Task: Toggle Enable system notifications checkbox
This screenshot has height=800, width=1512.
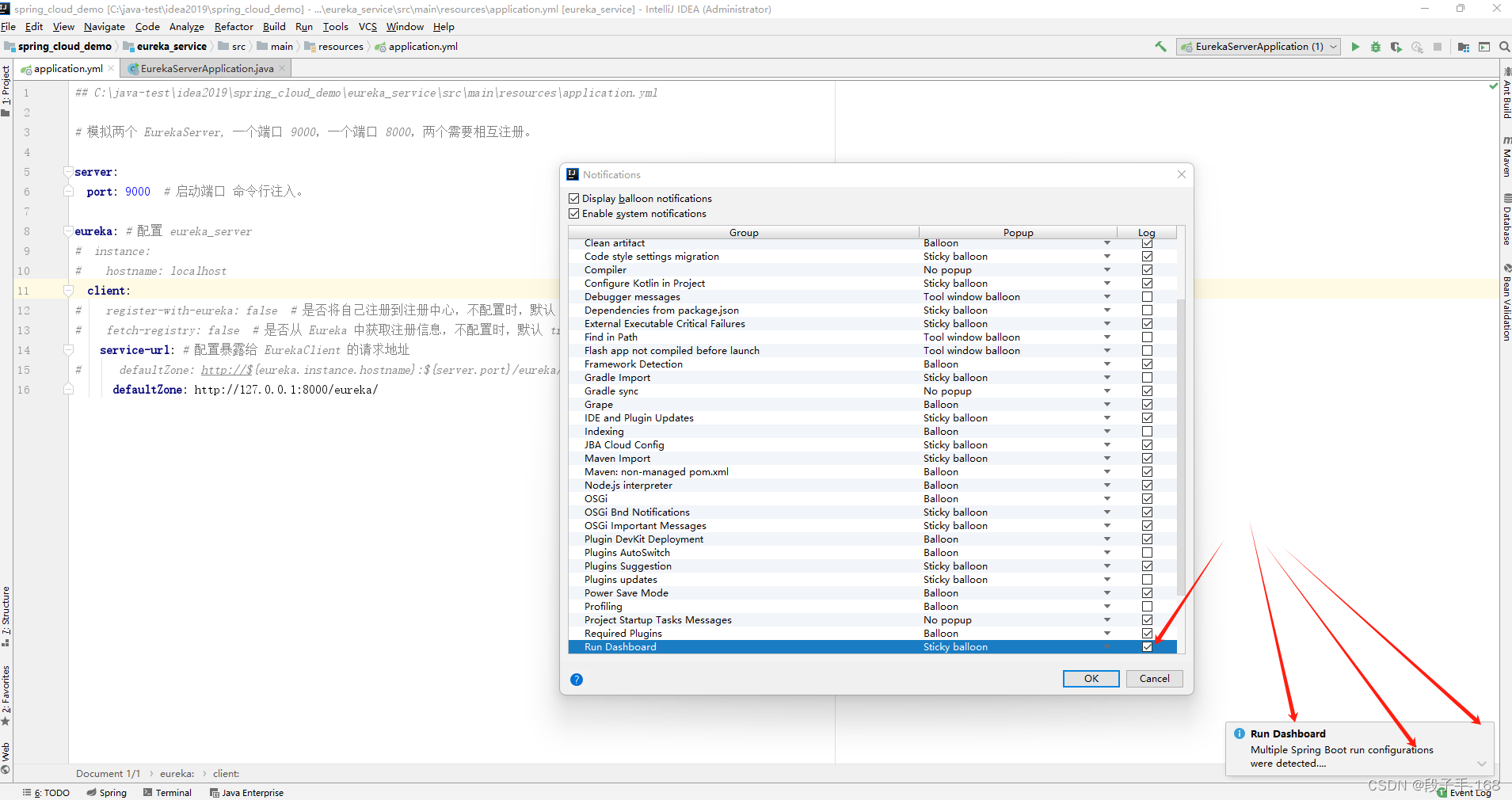Action: pos(574,213)
